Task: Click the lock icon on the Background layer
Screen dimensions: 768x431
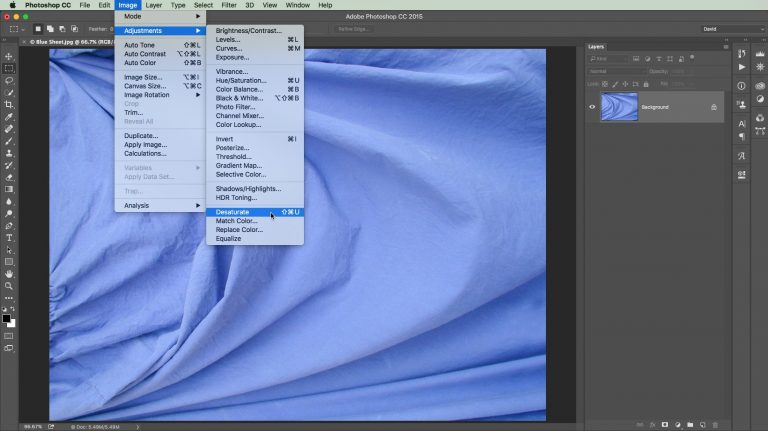Action: (x=713, y=107)
